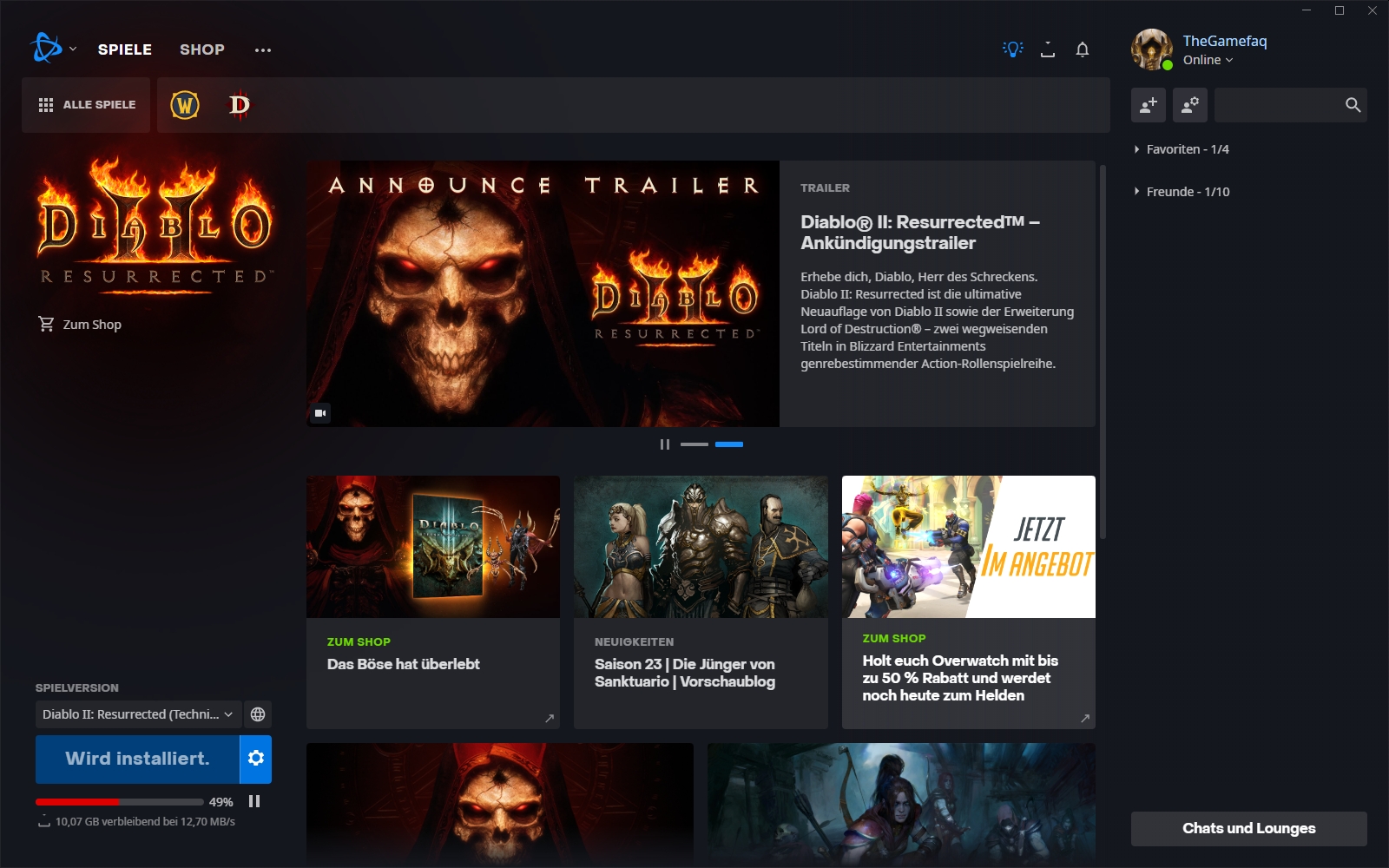Click the grid icon beside Alle Spiele

46,105
